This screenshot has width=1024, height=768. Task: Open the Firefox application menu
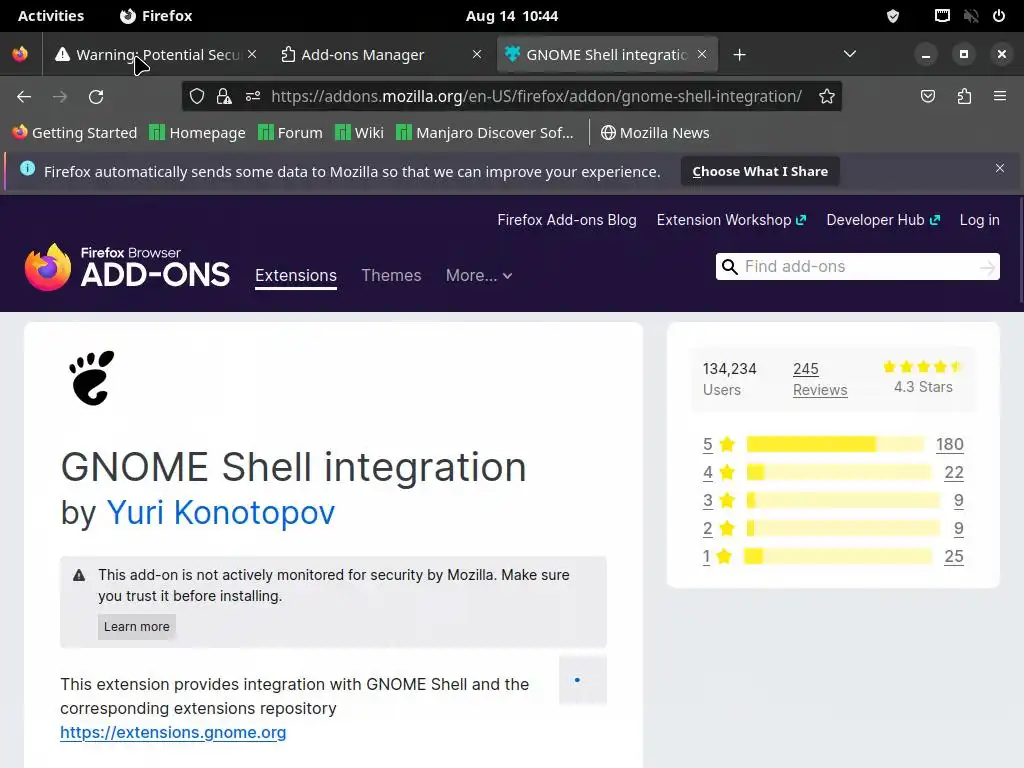coord(1000,97)
